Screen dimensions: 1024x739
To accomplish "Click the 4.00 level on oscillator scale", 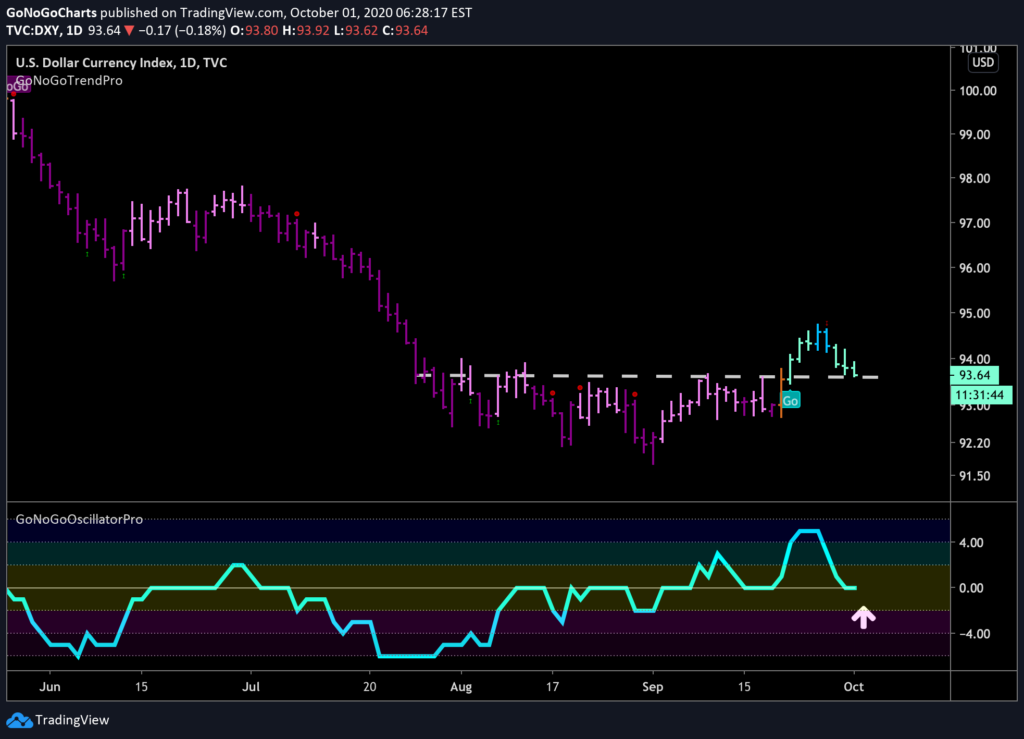I will [971, 542].
